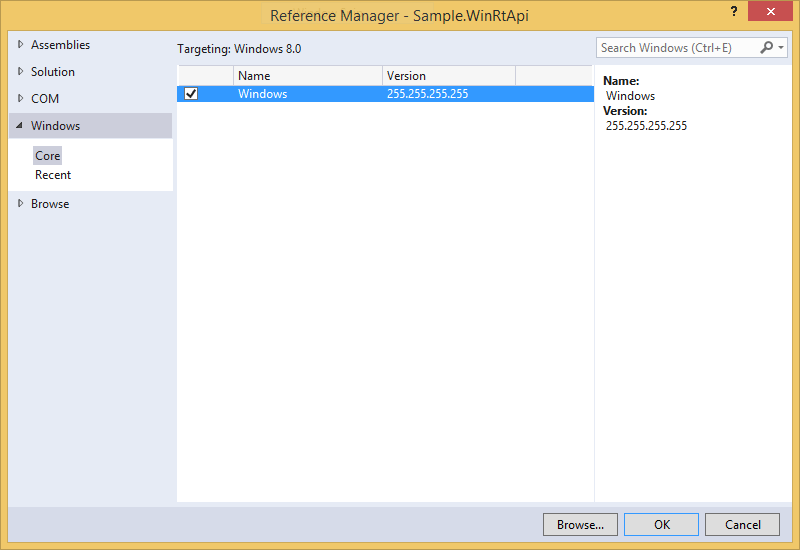Click the search magnifier icon

pyautogui.click(x=767, y=48)
